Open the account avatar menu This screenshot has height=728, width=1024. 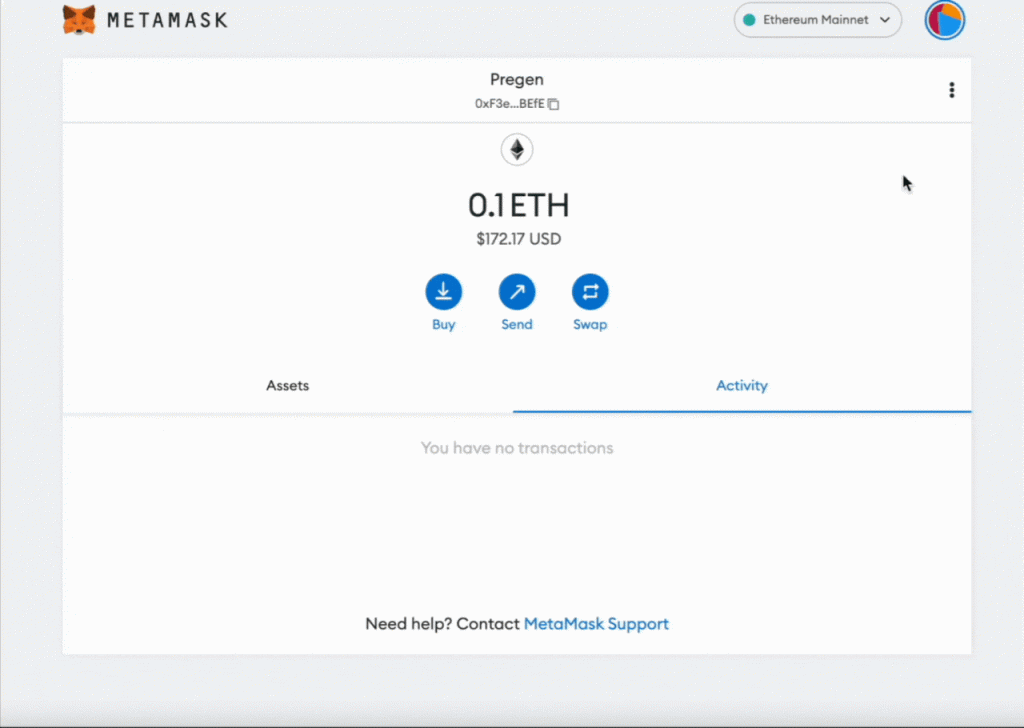point(944,20)
